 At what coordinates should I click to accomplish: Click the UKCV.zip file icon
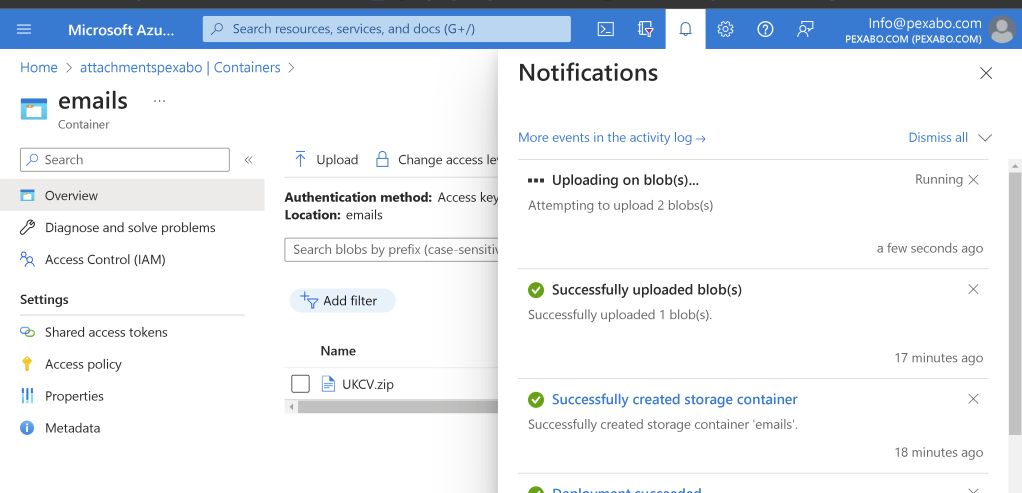point(329,384)
